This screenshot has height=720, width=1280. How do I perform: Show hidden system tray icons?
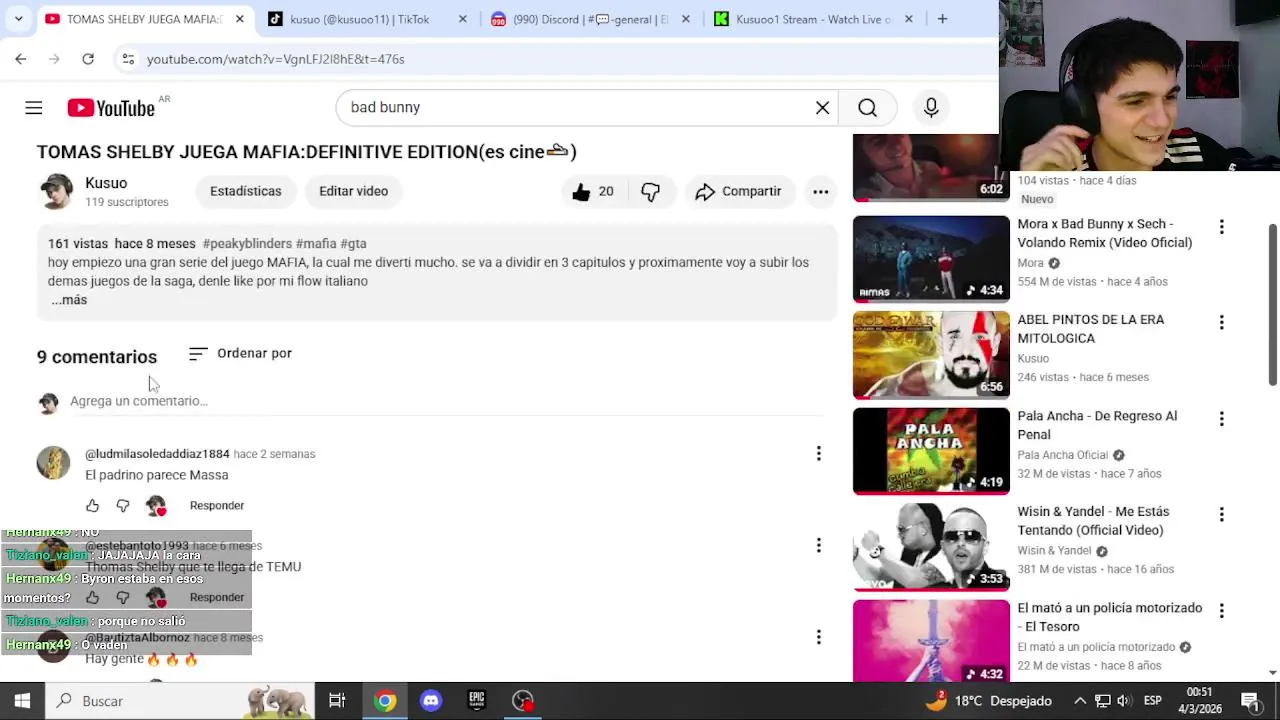pos(1080,701)
